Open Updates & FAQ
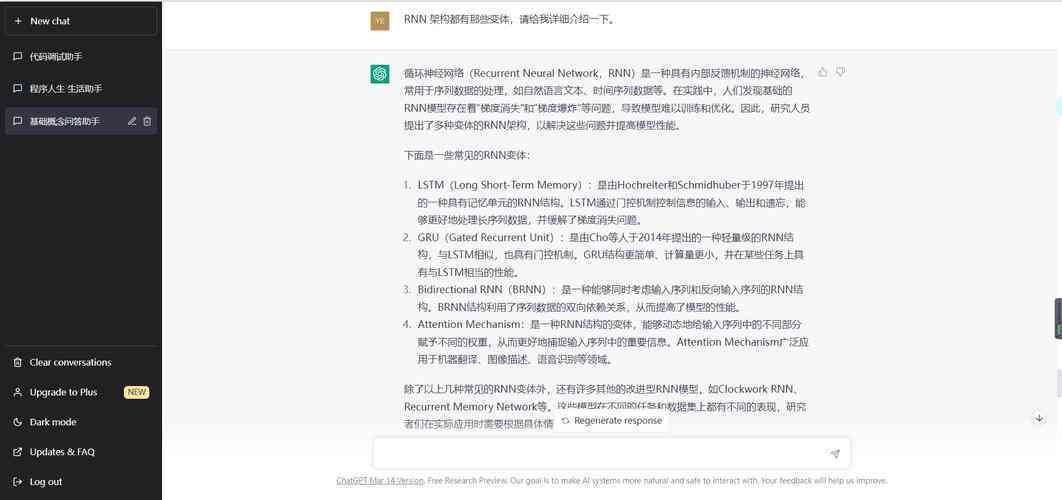 pyautogui.click(x=81, y=452)
